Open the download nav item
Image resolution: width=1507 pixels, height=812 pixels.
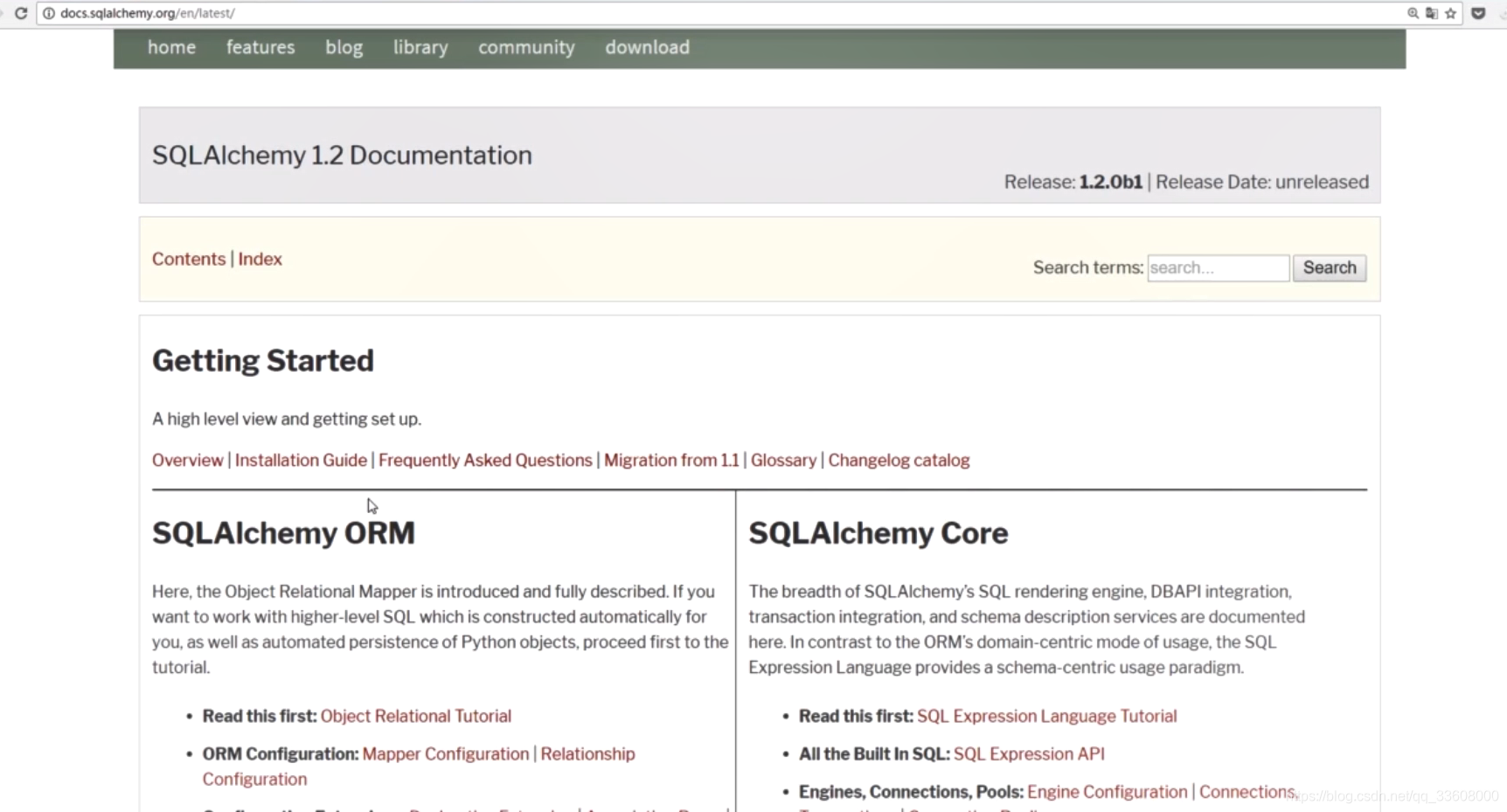pos(647,47)
